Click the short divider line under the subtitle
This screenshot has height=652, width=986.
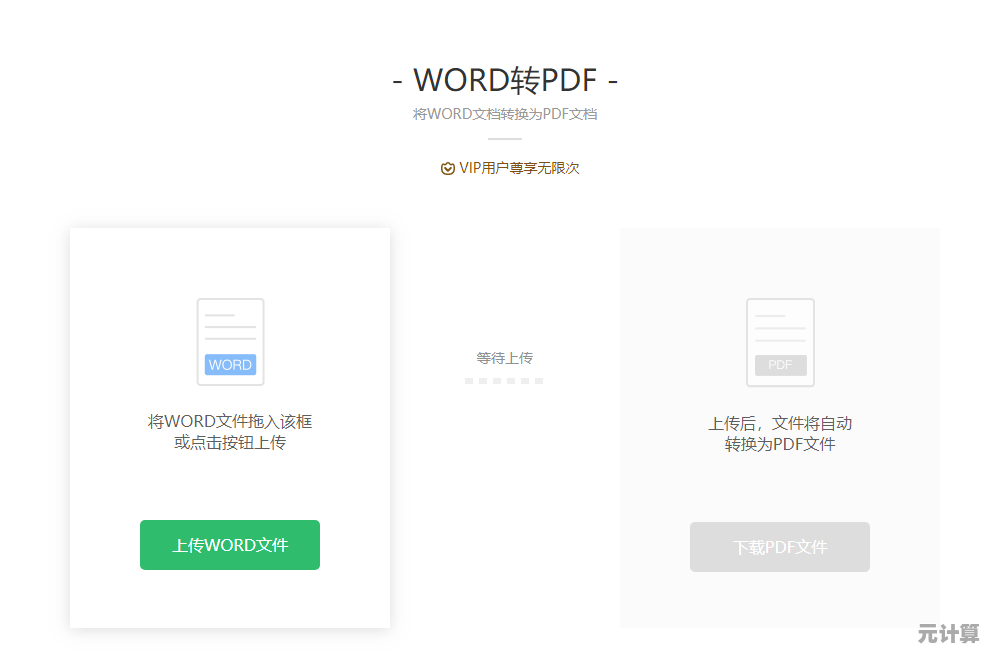[504, 139]
